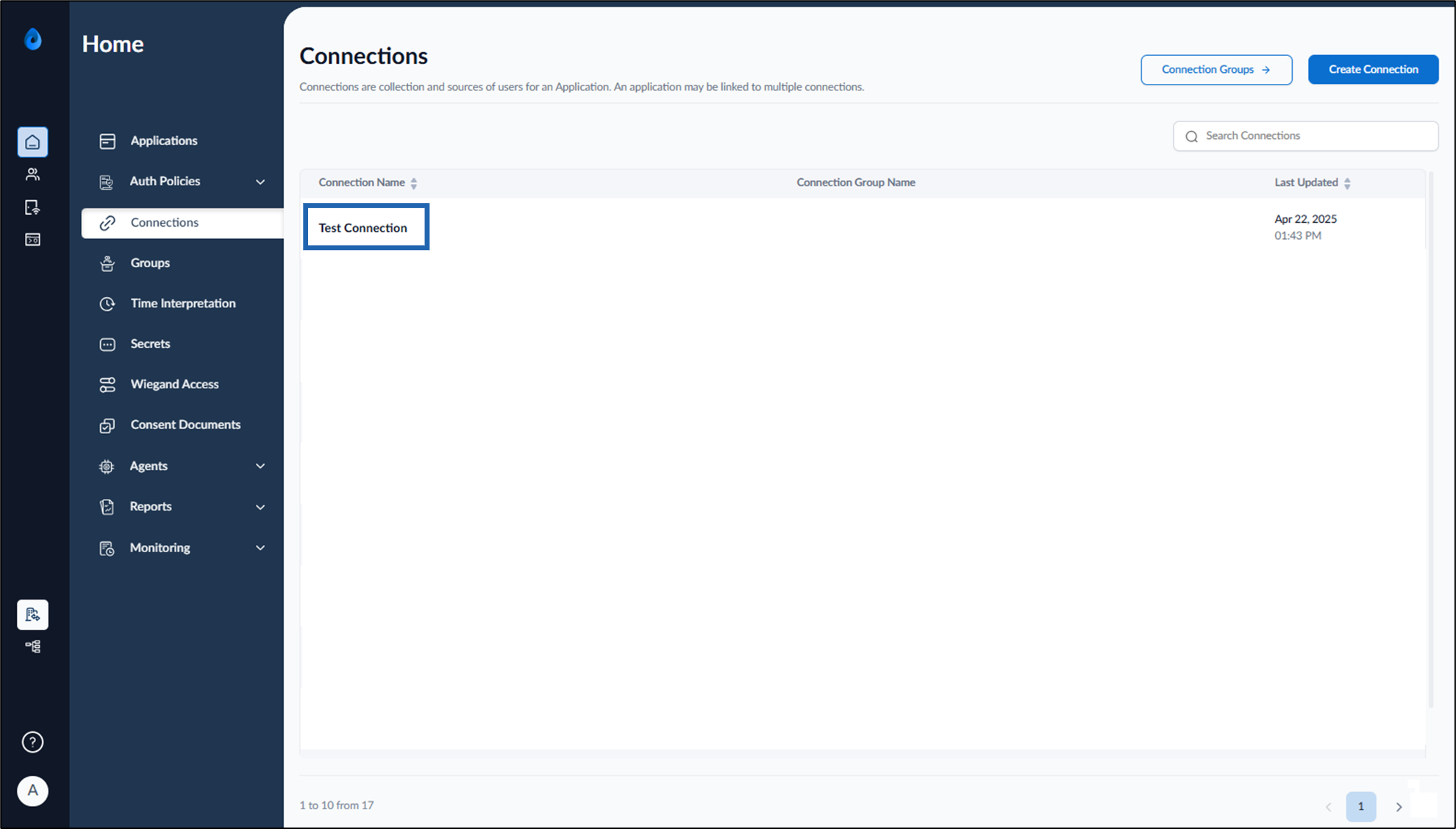This screenshot has height=829, width=1456.
Task: Click the Secrets sidebar icon
Action: (107, 344)
